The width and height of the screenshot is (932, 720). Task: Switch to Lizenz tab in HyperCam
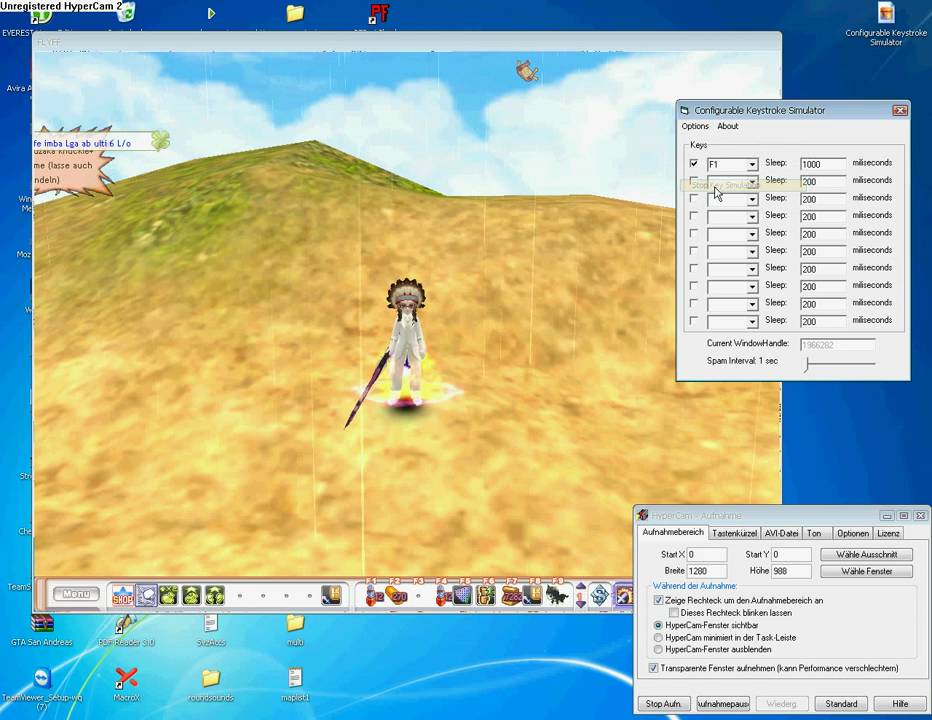pos(888,533)
